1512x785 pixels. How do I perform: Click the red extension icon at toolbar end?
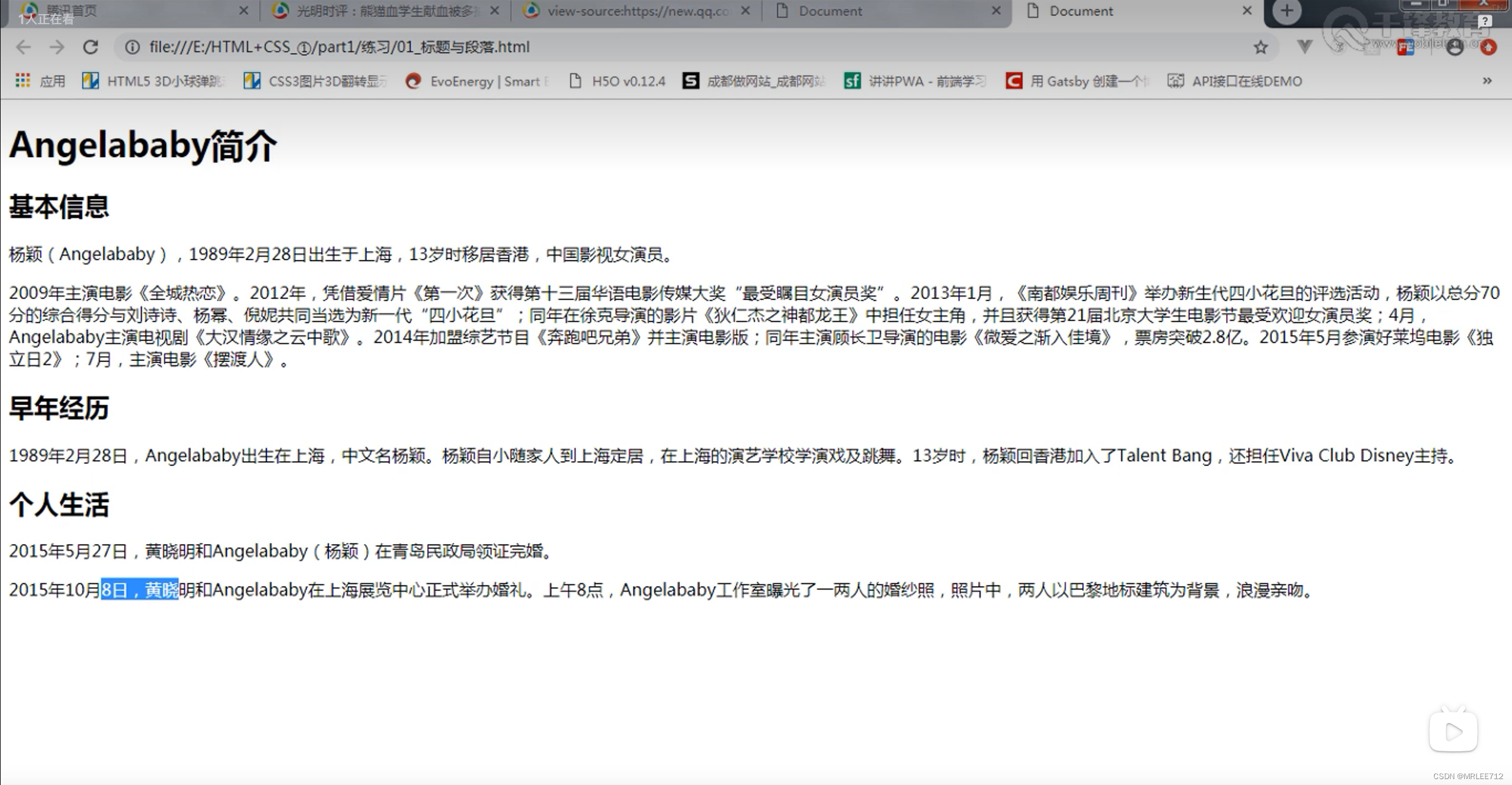(x=1488, y=47)
